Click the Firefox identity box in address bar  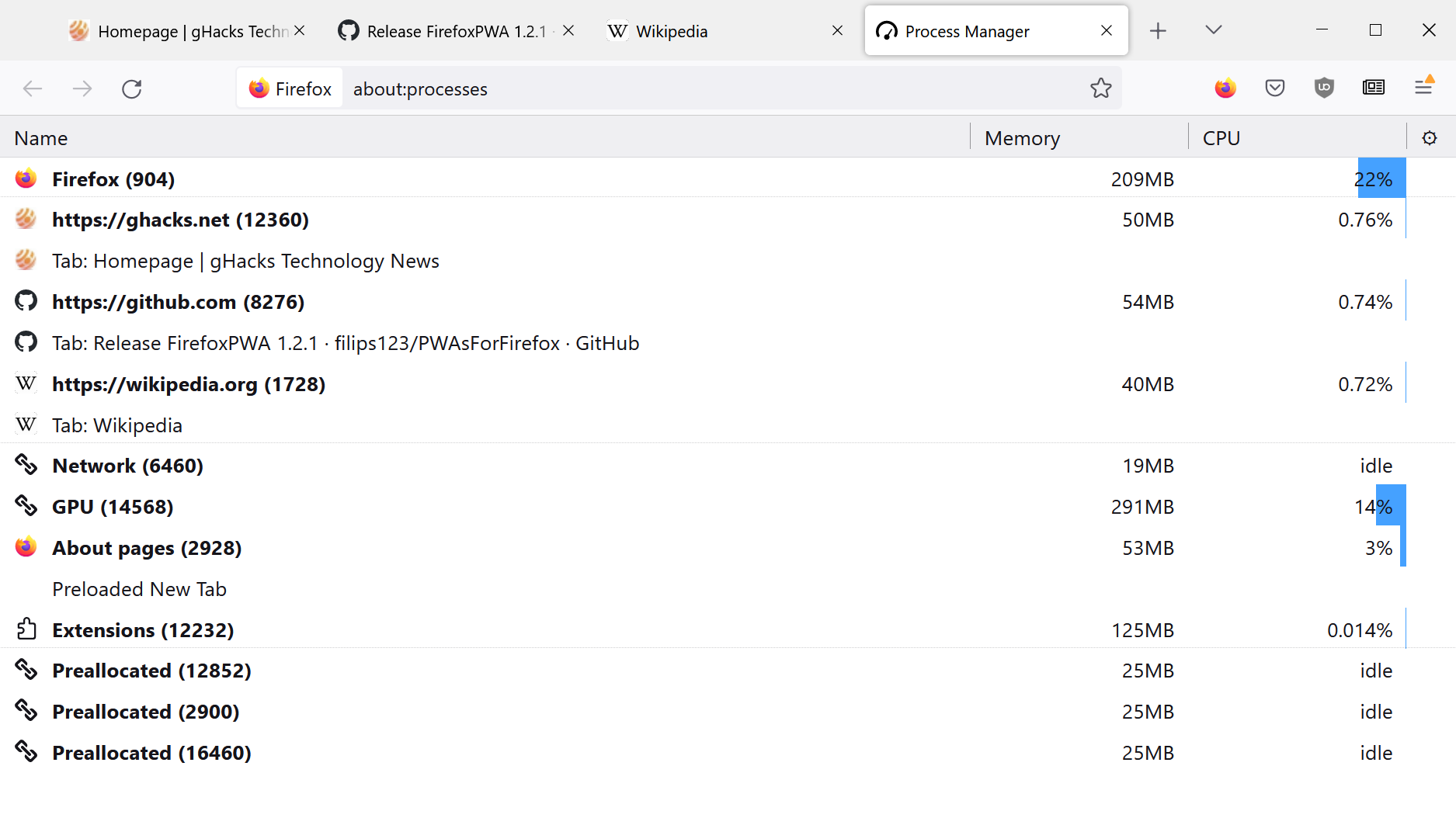click(x=290, y=88)
